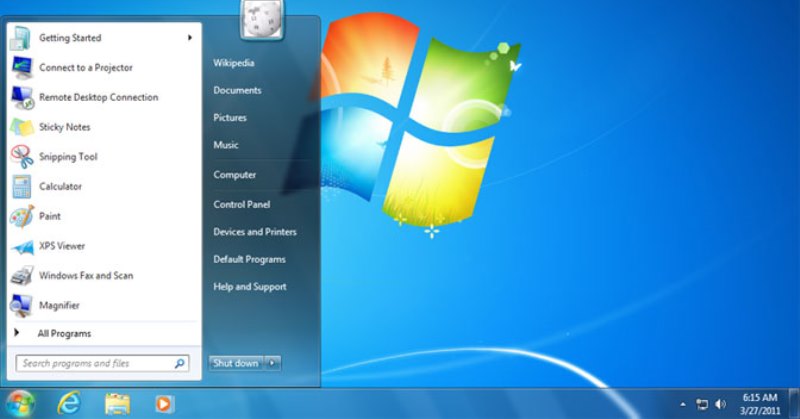Click the network icon in system tray
Viewport: 800px width, 419px height.
tap(702, 405)
